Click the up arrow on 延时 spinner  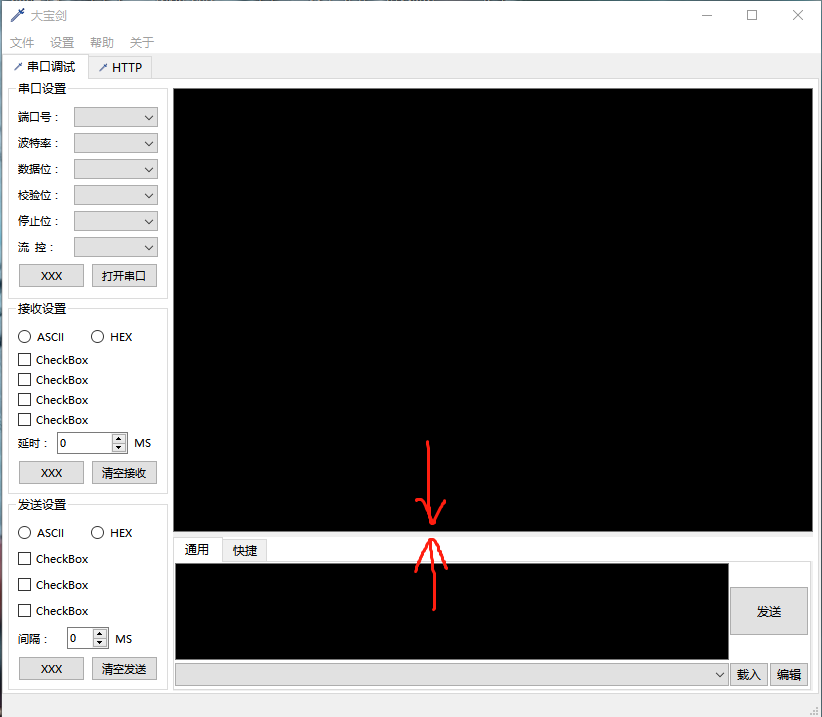click(x=118, y=438)
